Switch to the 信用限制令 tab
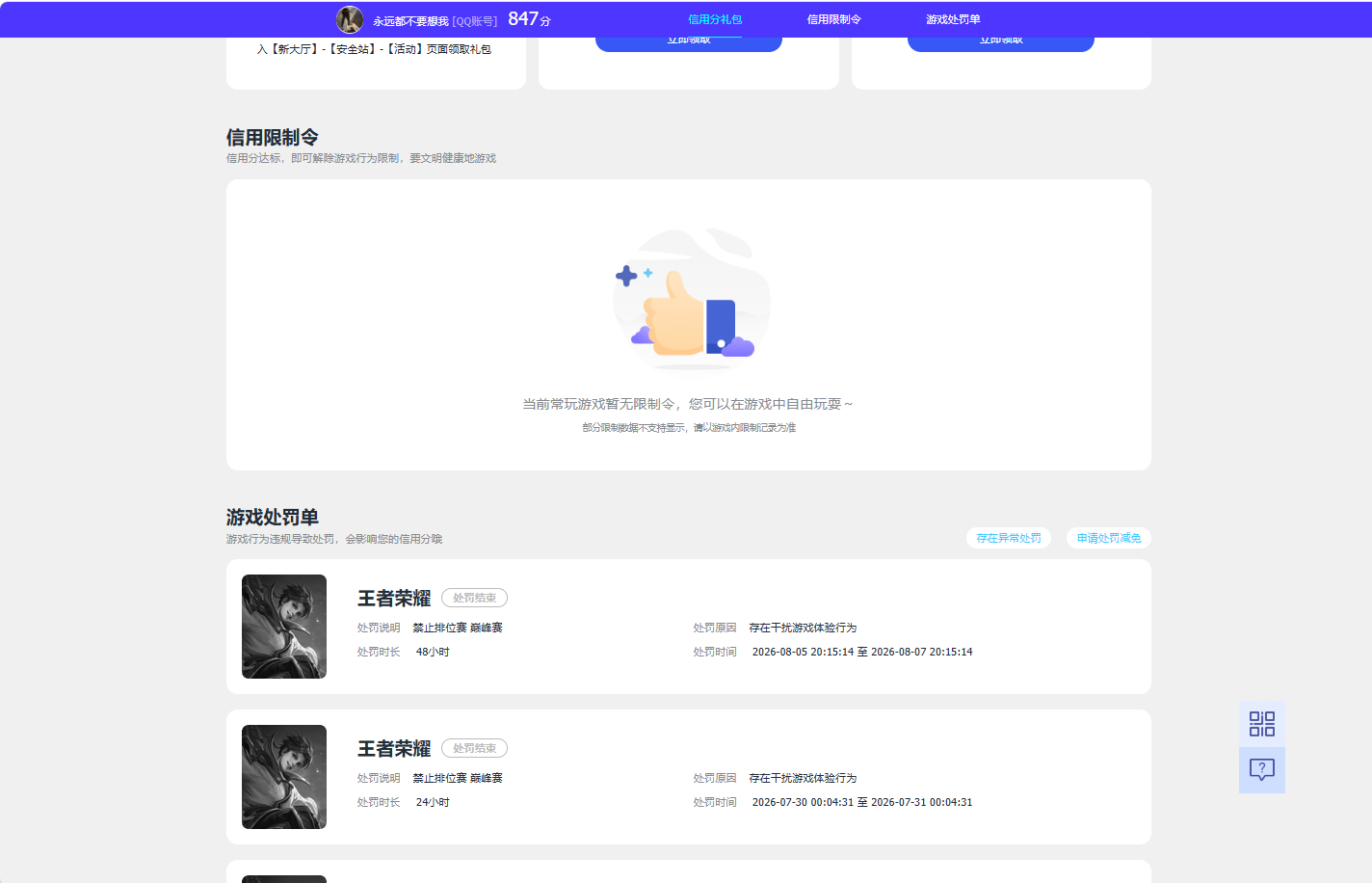This screenshot has width=1372, height=883. (834, 19)
